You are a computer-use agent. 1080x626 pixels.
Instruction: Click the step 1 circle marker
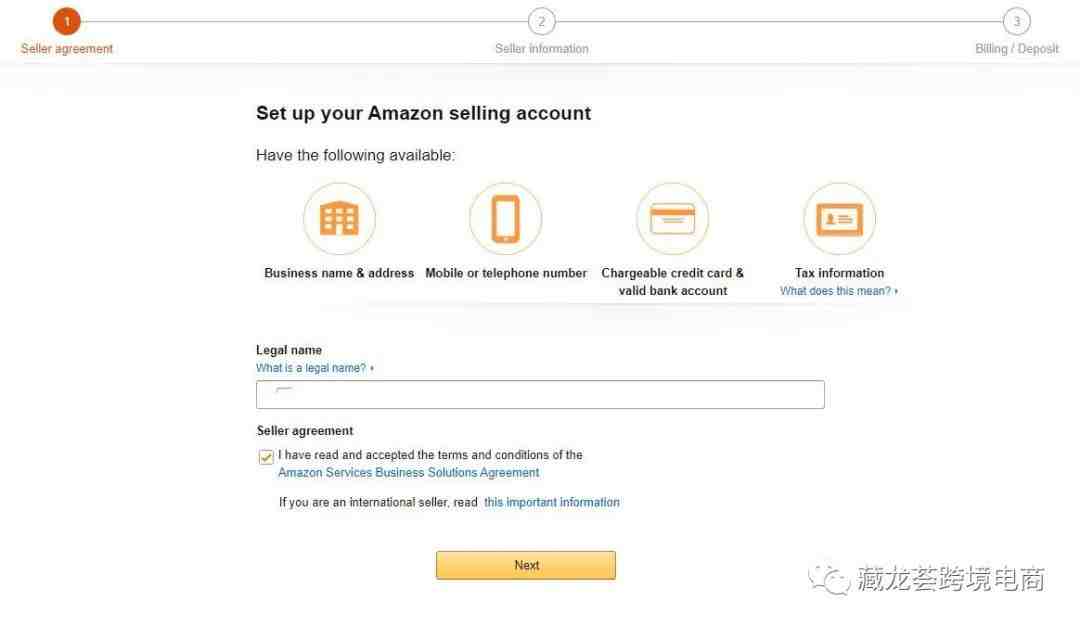(67, 21)
